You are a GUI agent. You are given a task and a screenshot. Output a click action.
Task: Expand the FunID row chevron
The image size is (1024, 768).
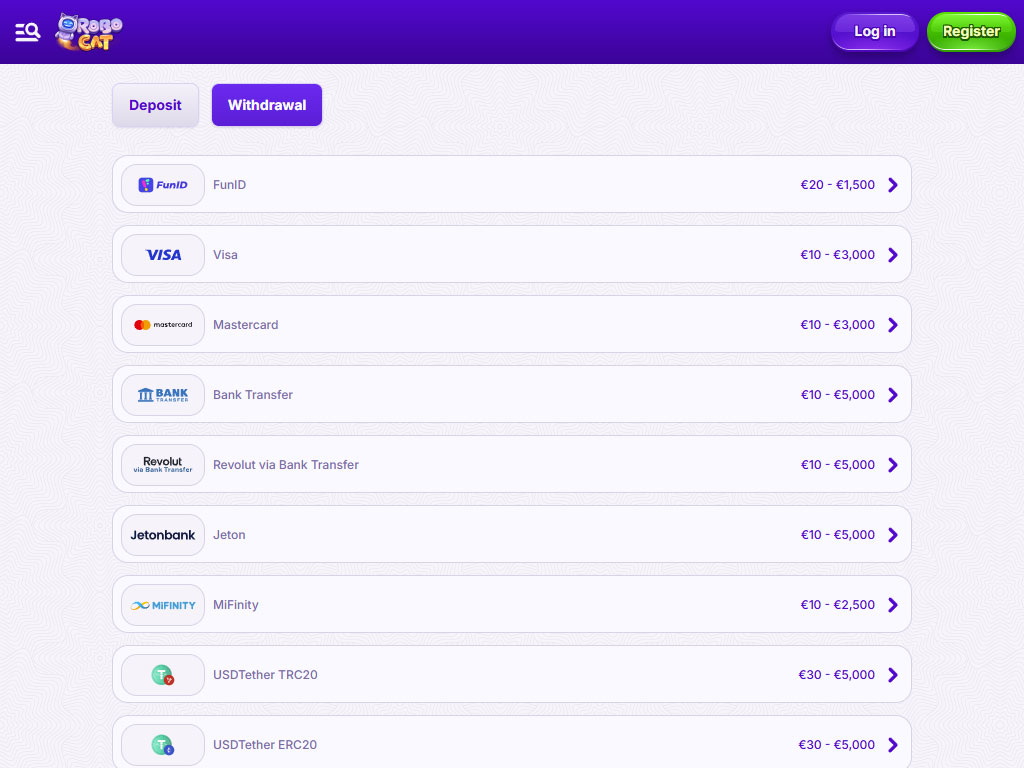893,185
